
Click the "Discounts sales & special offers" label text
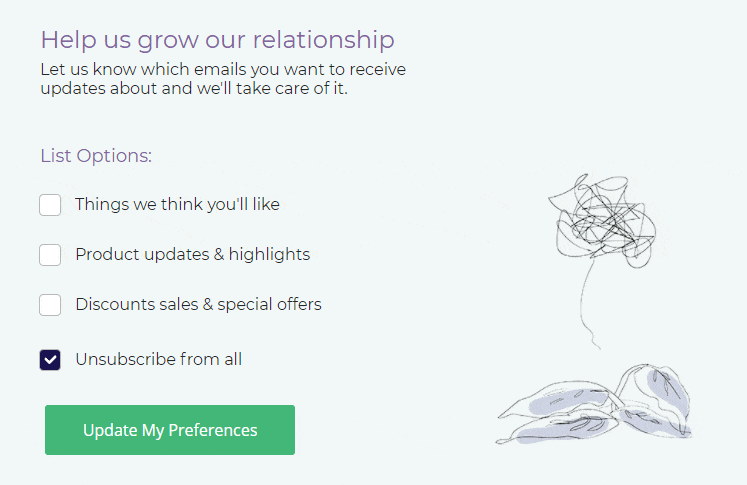coord(198,305)
